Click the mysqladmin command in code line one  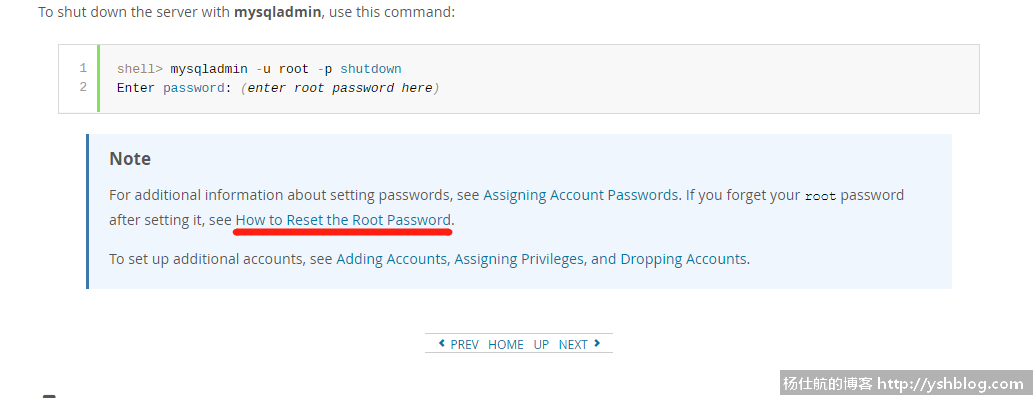(x=209, y=69)
